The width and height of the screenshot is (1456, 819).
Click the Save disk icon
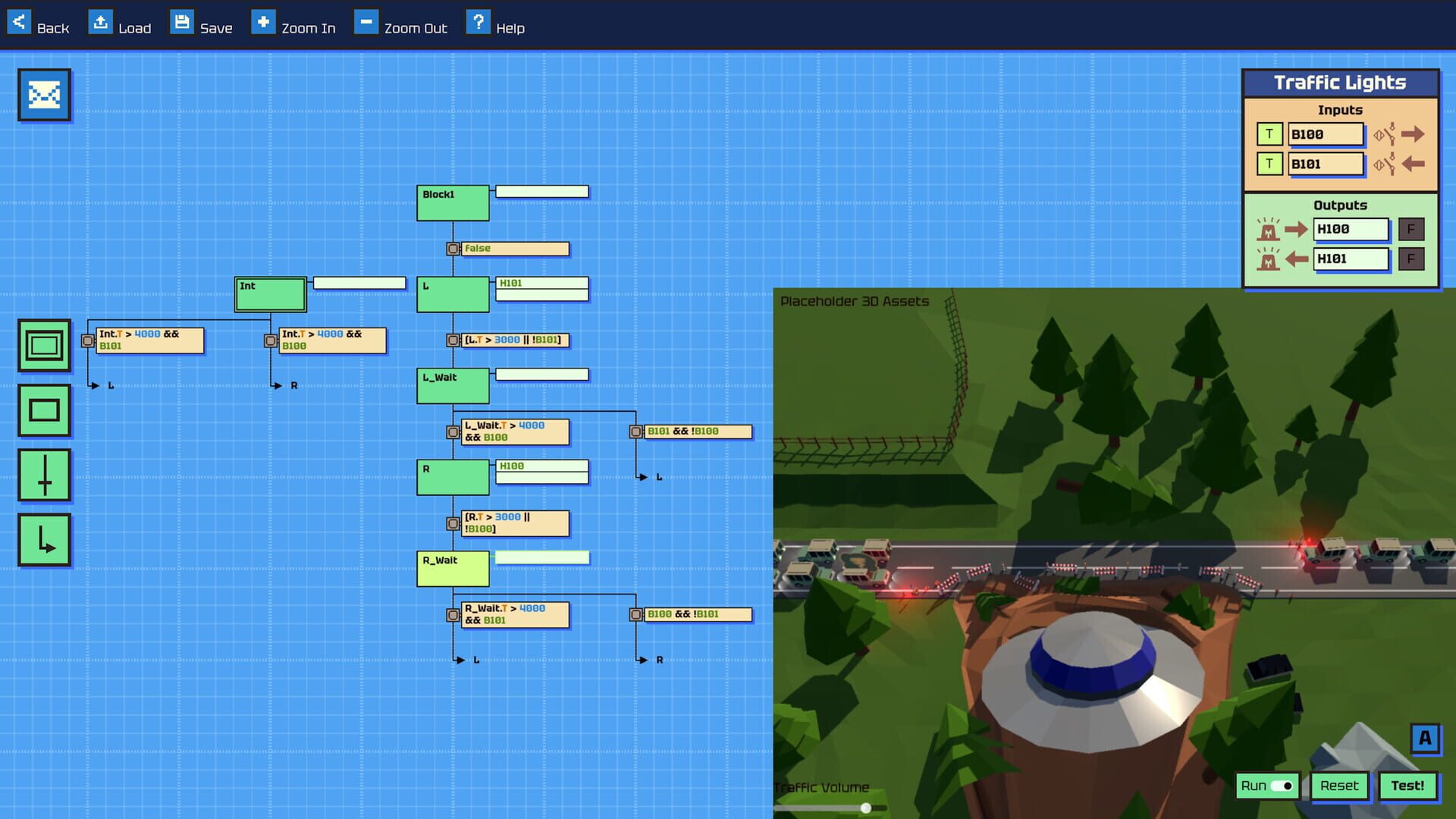[x=182, y=22]
